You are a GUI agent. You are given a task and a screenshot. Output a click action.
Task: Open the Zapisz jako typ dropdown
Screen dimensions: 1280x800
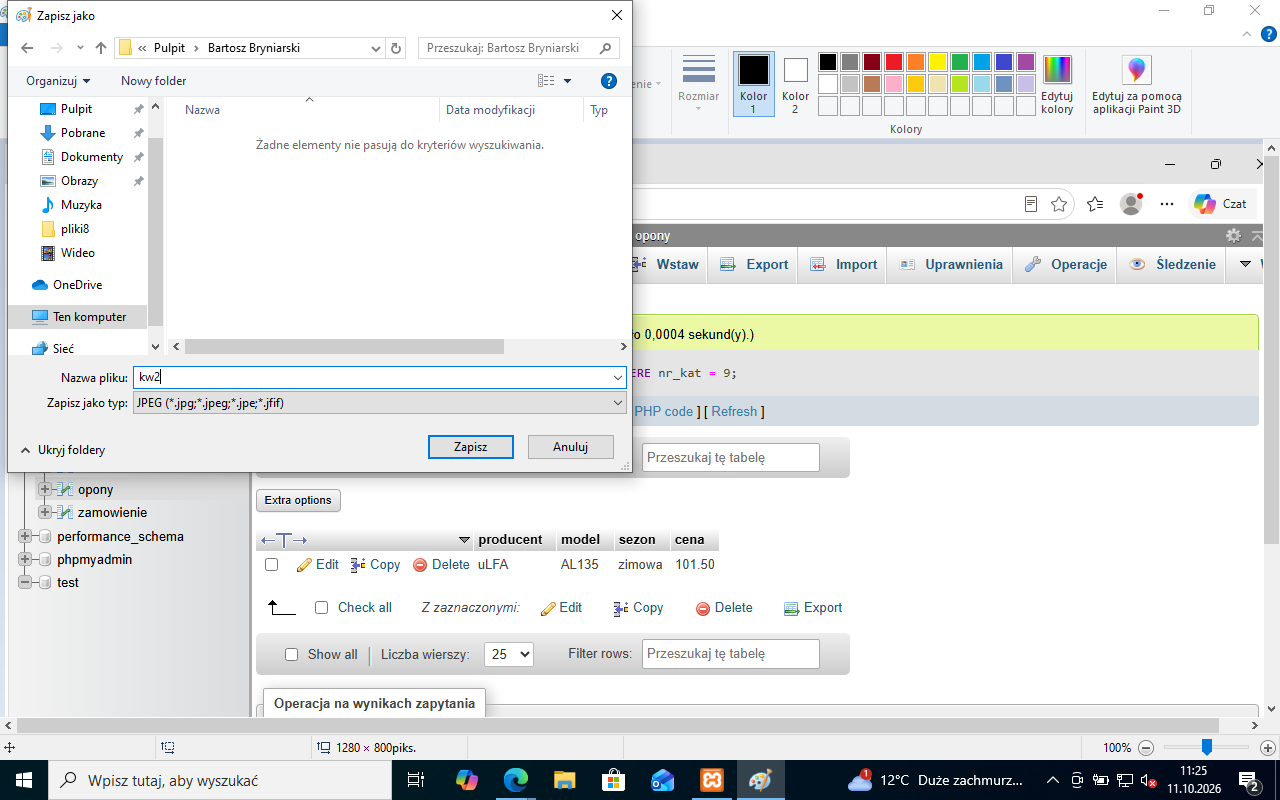pos(379,403)
